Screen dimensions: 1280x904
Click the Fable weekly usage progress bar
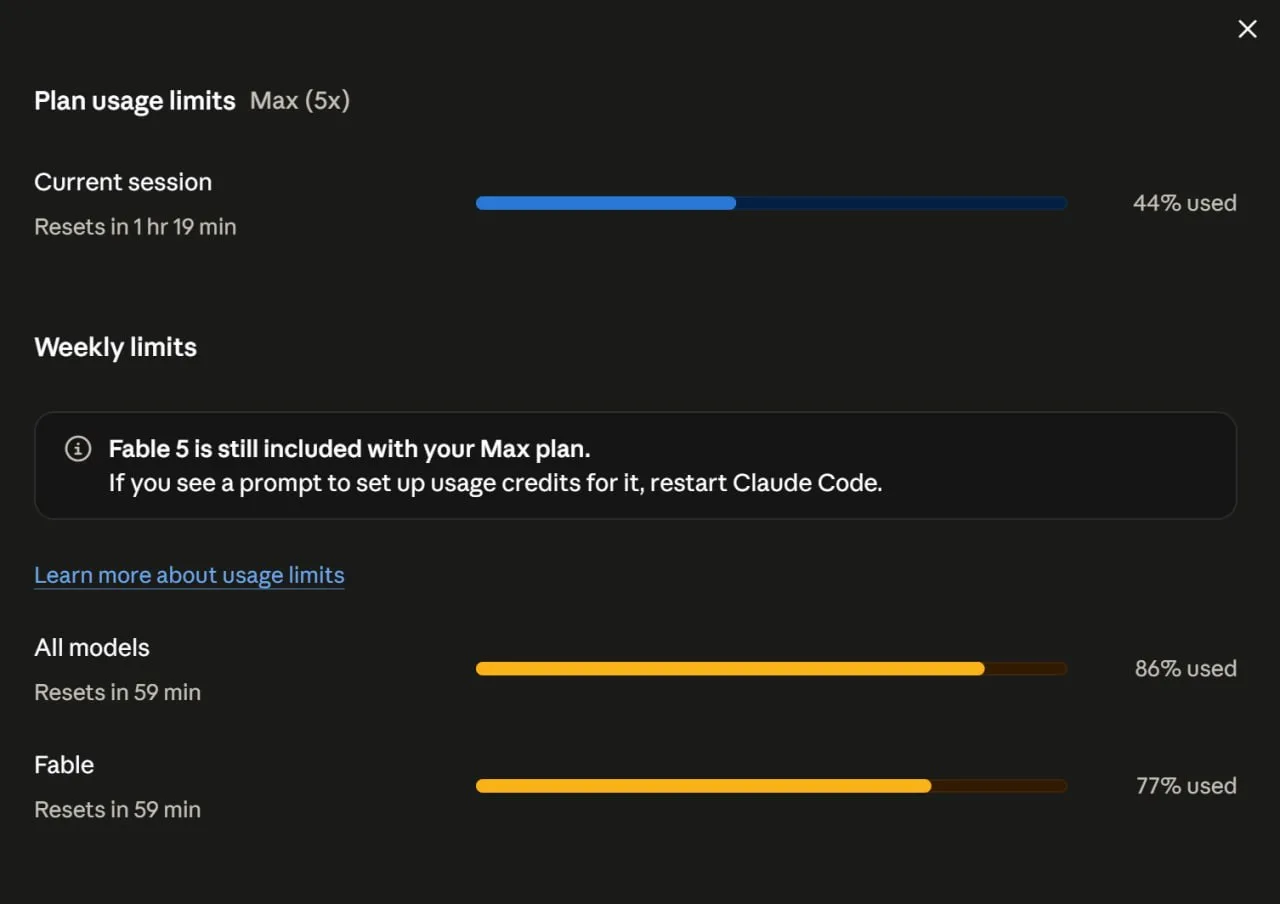tap(771, 786)
